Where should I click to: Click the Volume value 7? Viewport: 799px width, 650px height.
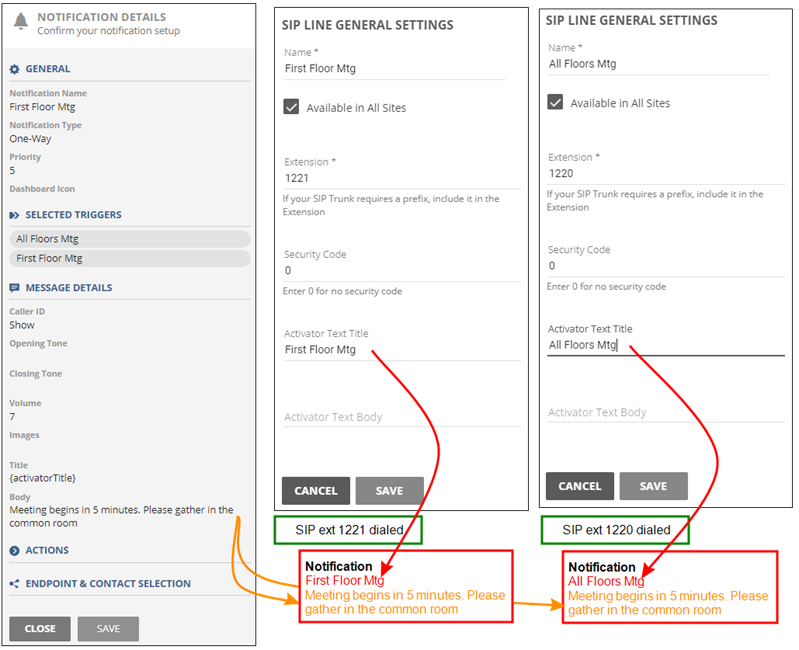[12, 417]
